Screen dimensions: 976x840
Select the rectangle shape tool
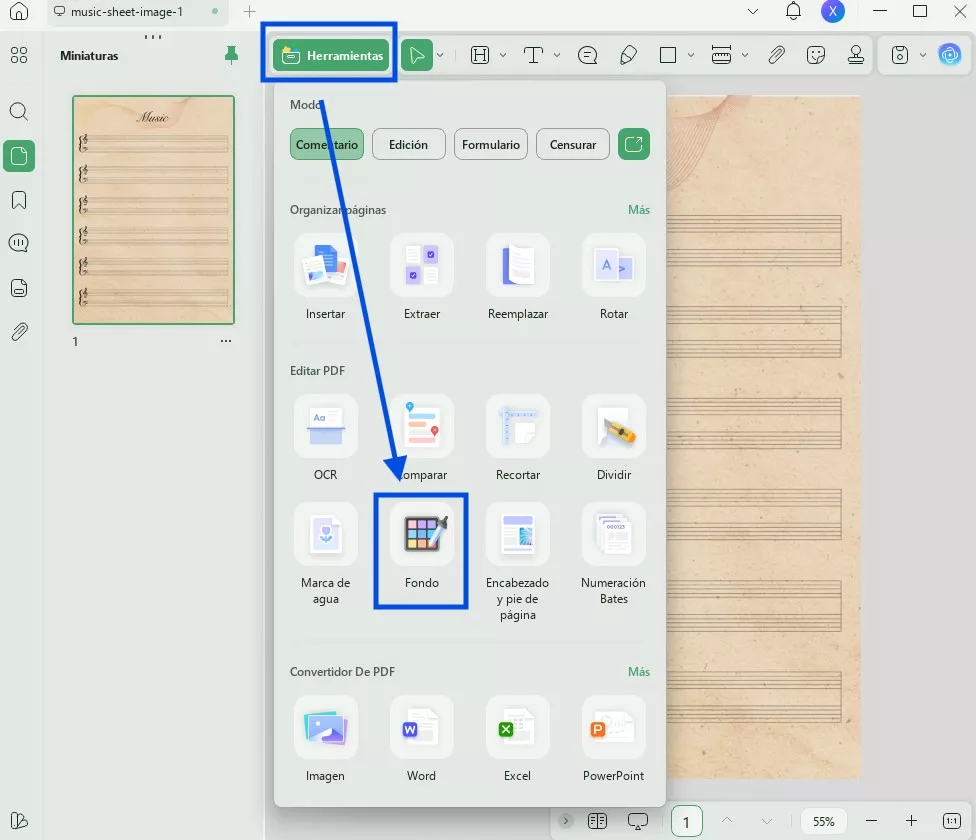[668, 55]
